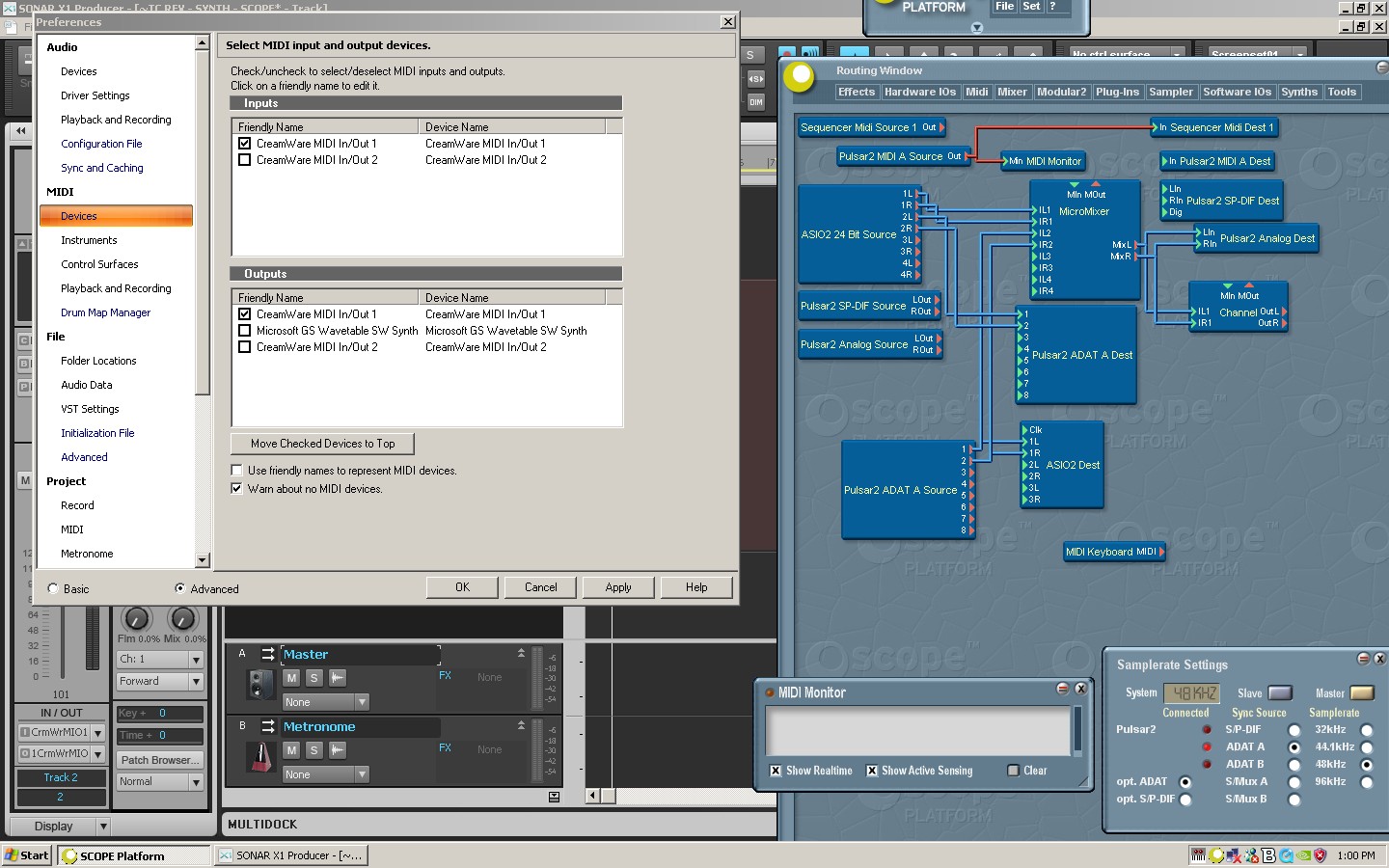Screen dimensions: 1389x868
Task: Open the Patch Browser button
Action: [160, 760]
